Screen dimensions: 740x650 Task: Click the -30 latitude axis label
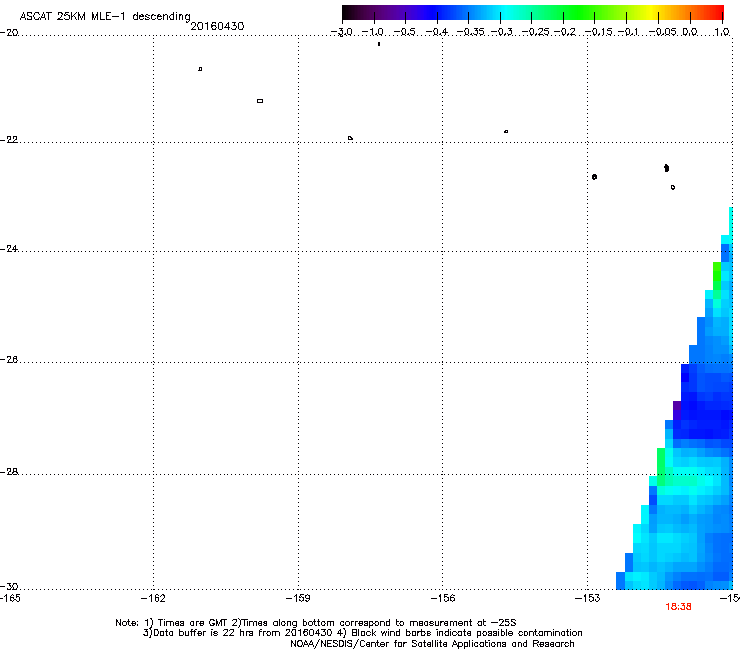(9, 586)
